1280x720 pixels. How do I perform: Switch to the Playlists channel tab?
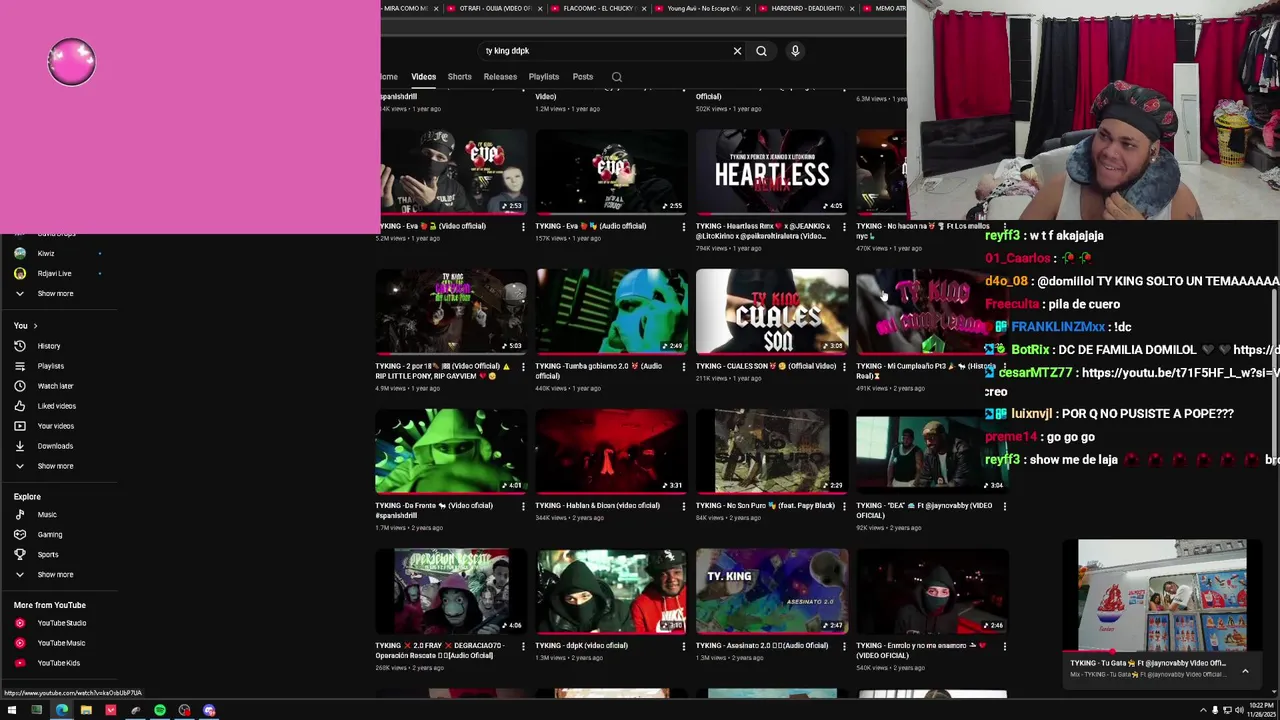point(544,77)
